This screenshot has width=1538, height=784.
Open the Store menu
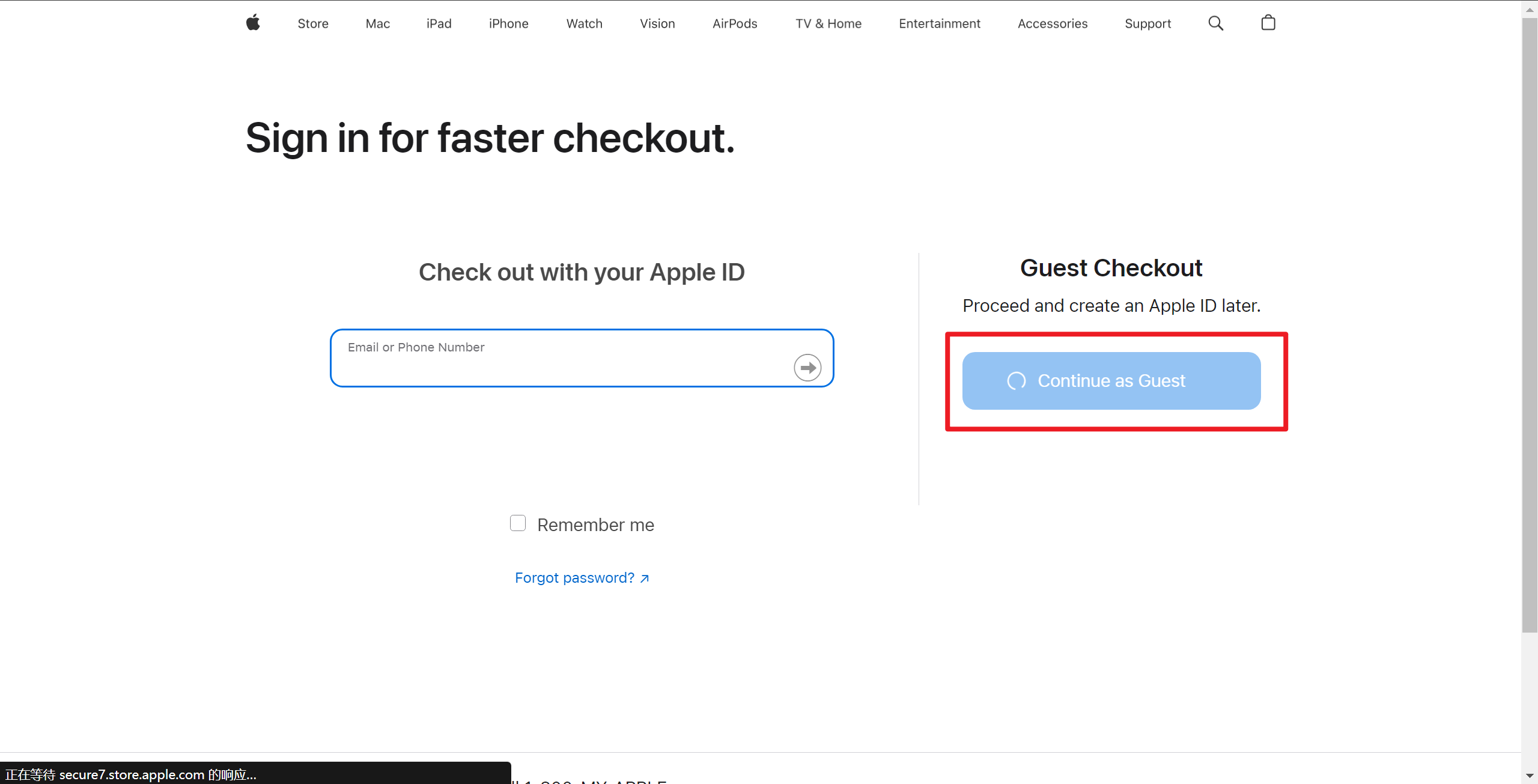[x=313, y=23]
